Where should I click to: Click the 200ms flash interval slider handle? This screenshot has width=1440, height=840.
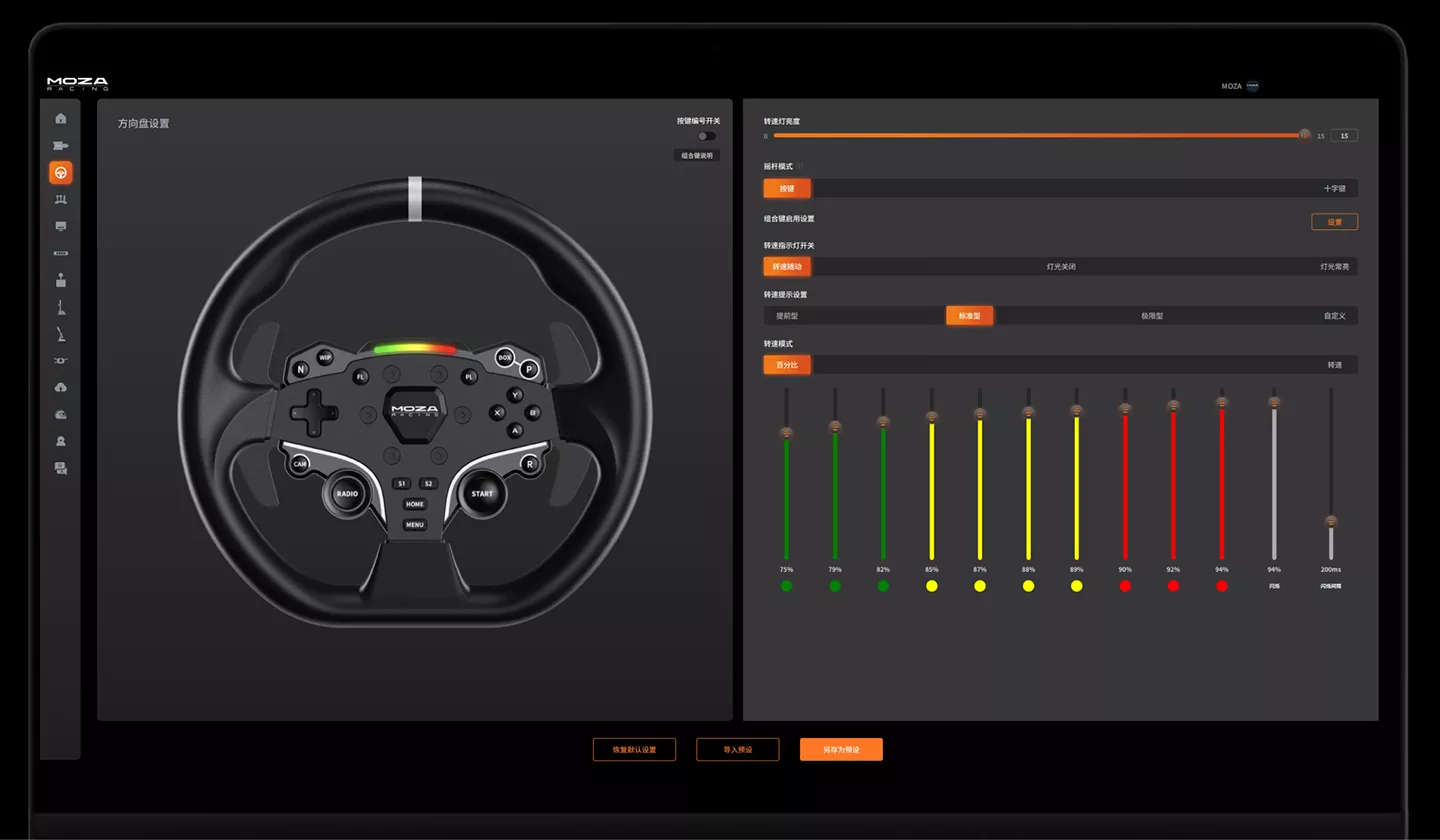(1331, 521)
